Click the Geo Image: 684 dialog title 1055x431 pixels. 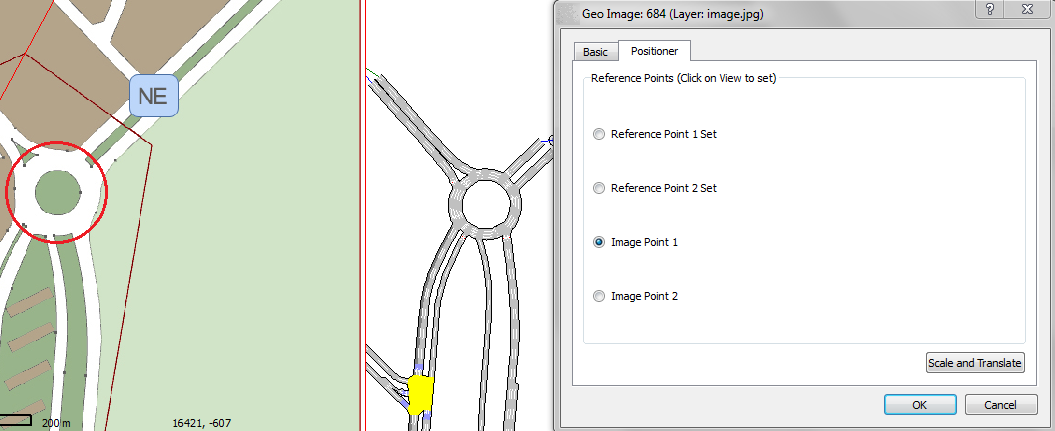pos(672,13)
